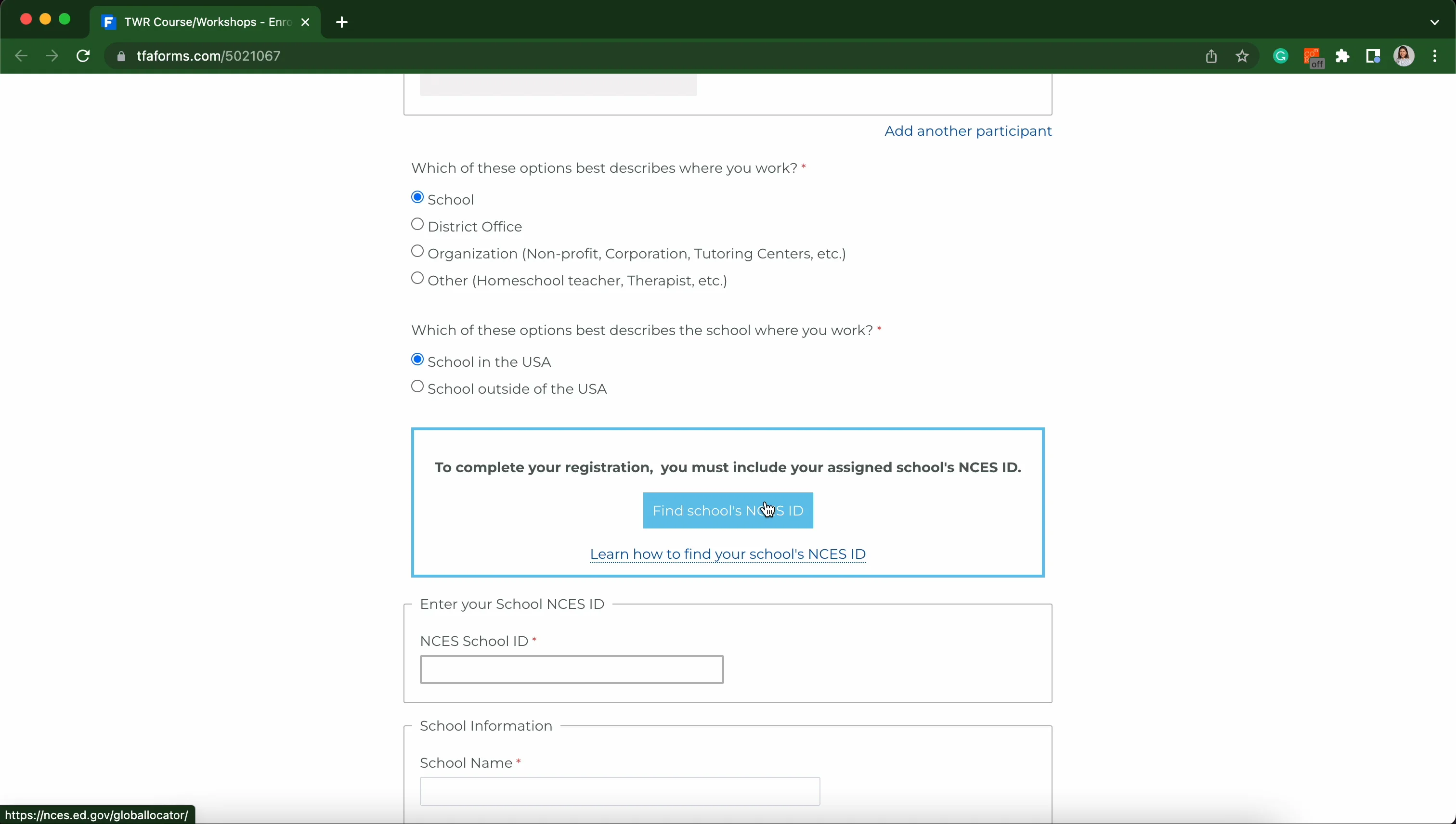1456x824 pixels.
Task: Select the District Office option
Action: [x=418, y=224]
